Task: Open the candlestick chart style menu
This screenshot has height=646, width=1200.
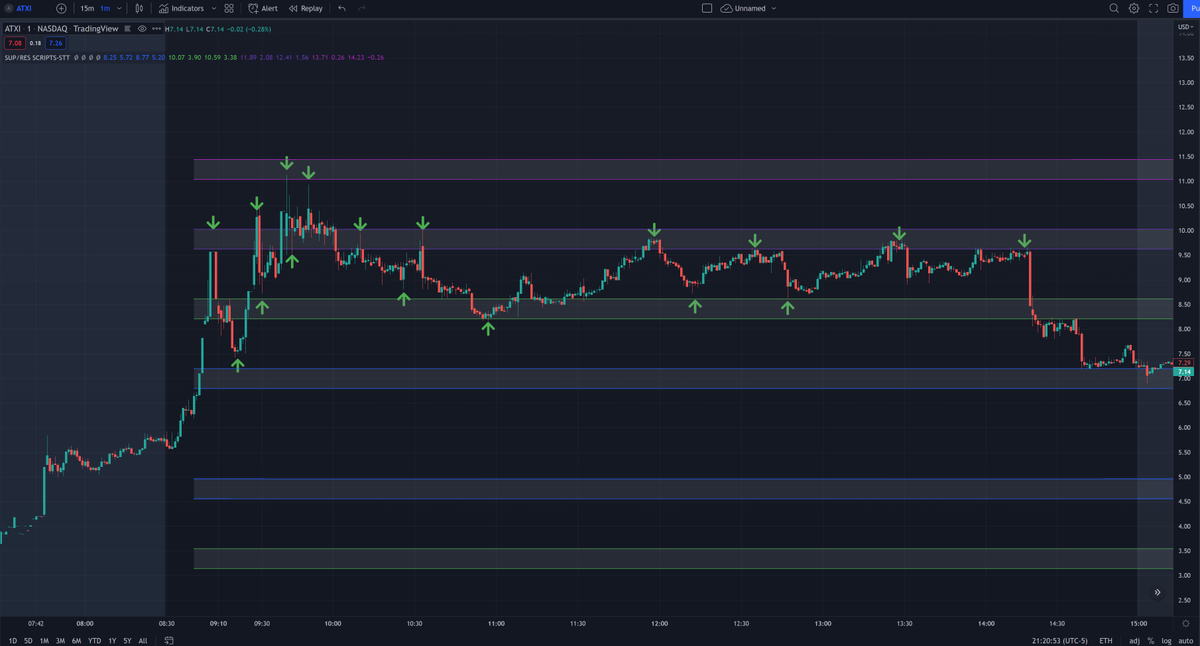Action: (139, 8)
